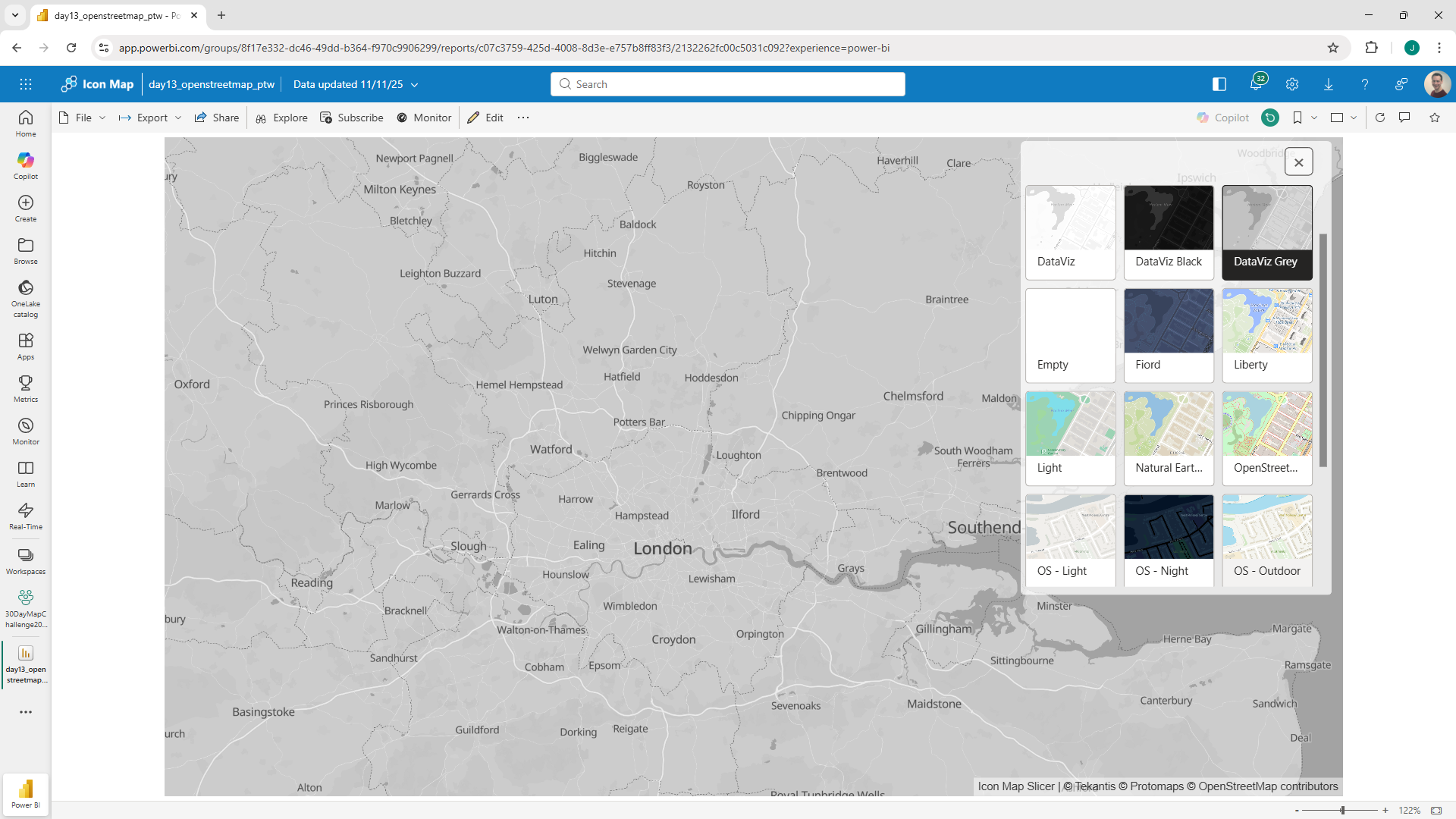Select Edit from the report toolbar
Screen dimensions: 1456x819
(485, 118)
